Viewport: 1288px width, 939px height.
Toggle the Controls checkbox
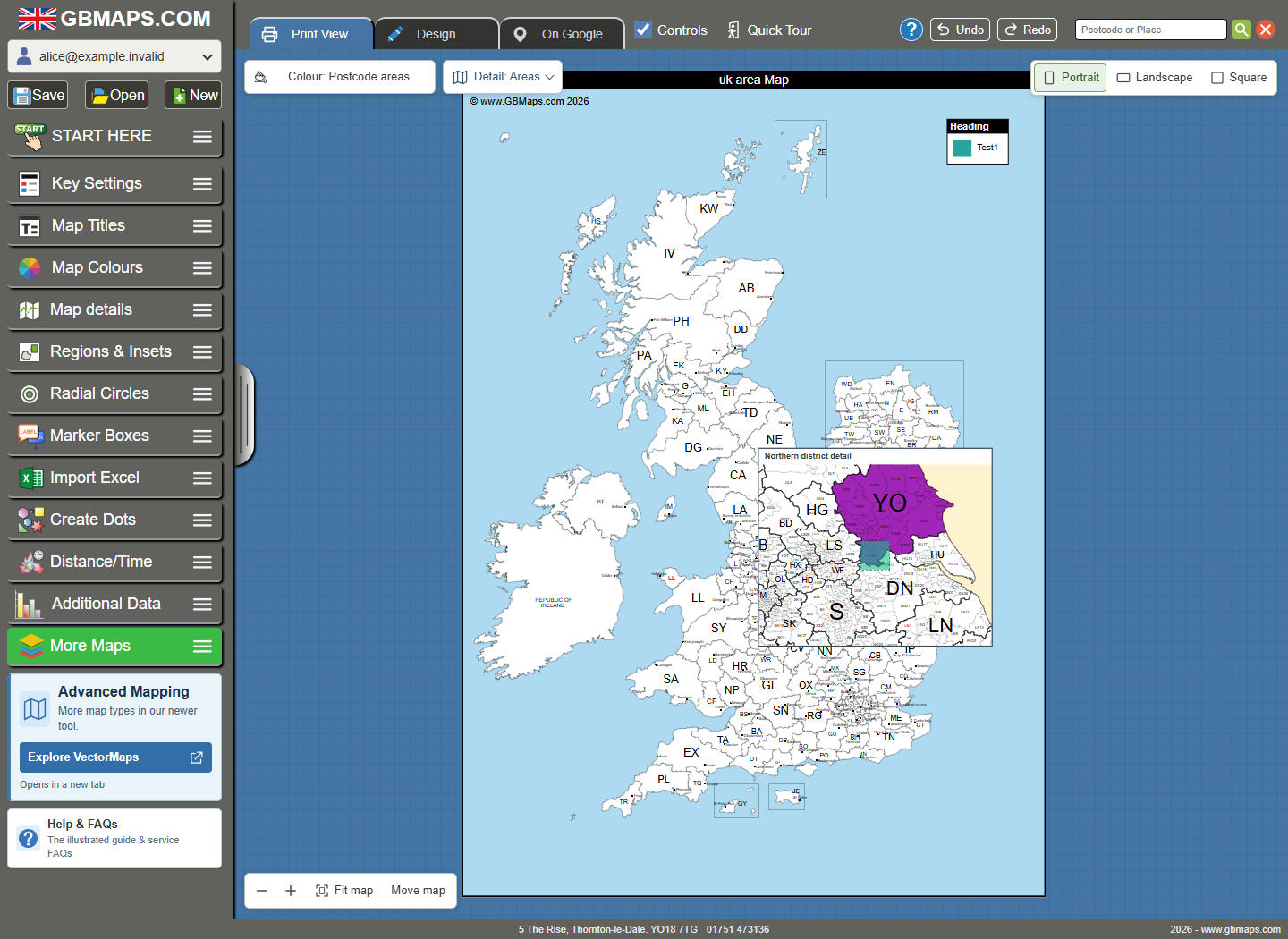tap(643, 30)
